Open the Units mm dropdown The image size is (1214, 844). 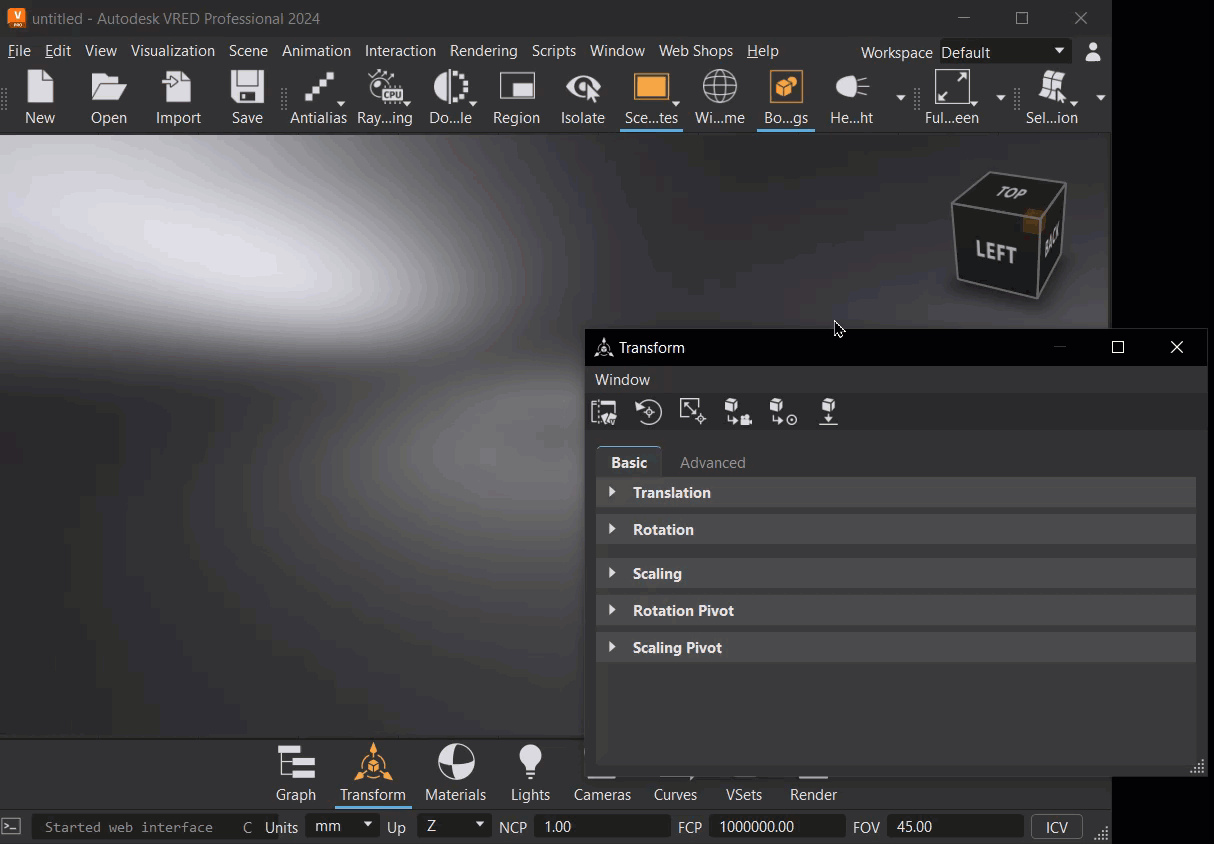pyautogui.click(x=342, y=826)
